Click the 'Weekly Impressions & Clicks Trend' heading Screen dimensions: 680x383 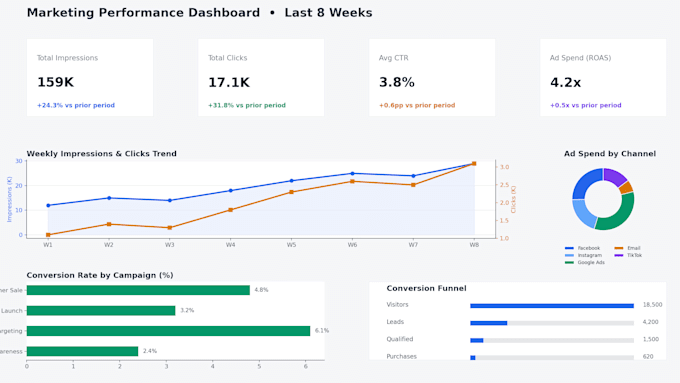click(101, 154)
